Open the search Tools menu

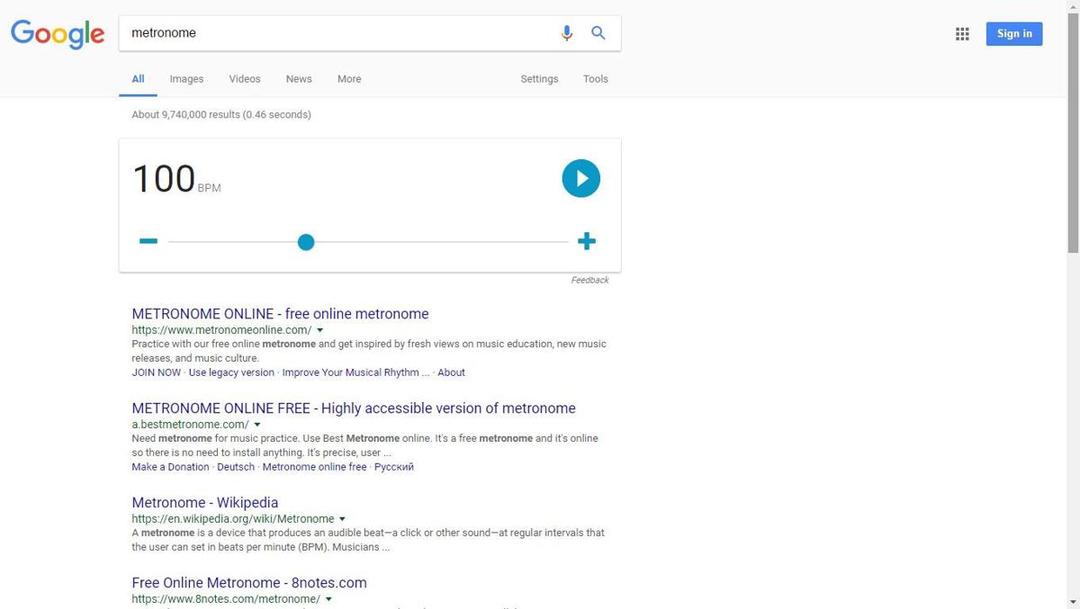(x=595, y=79)
